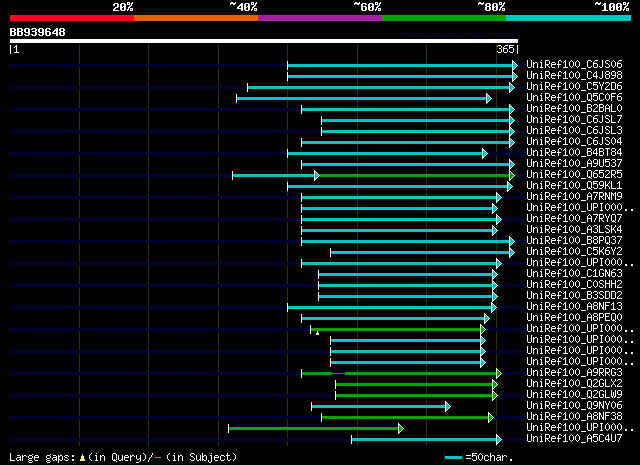Select the BB939648 query name
The image size is (640, 465).
coord(38,32)
